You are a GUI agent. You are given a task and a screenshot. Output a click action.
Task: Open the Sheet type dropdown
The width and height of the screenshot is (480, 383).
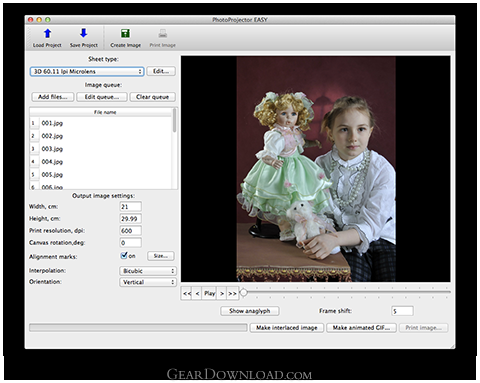point(87,72)
